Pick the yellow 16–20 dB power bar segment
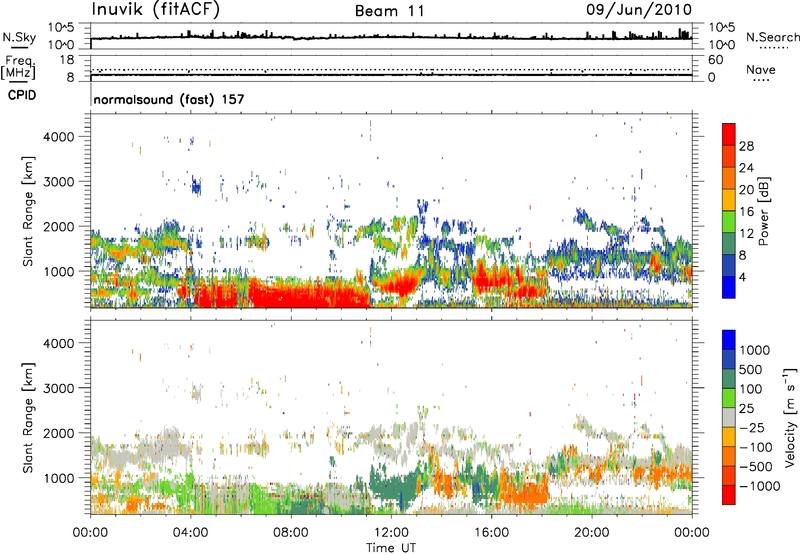Viewport: 800px width, 554px height. (x=729, y=200)
